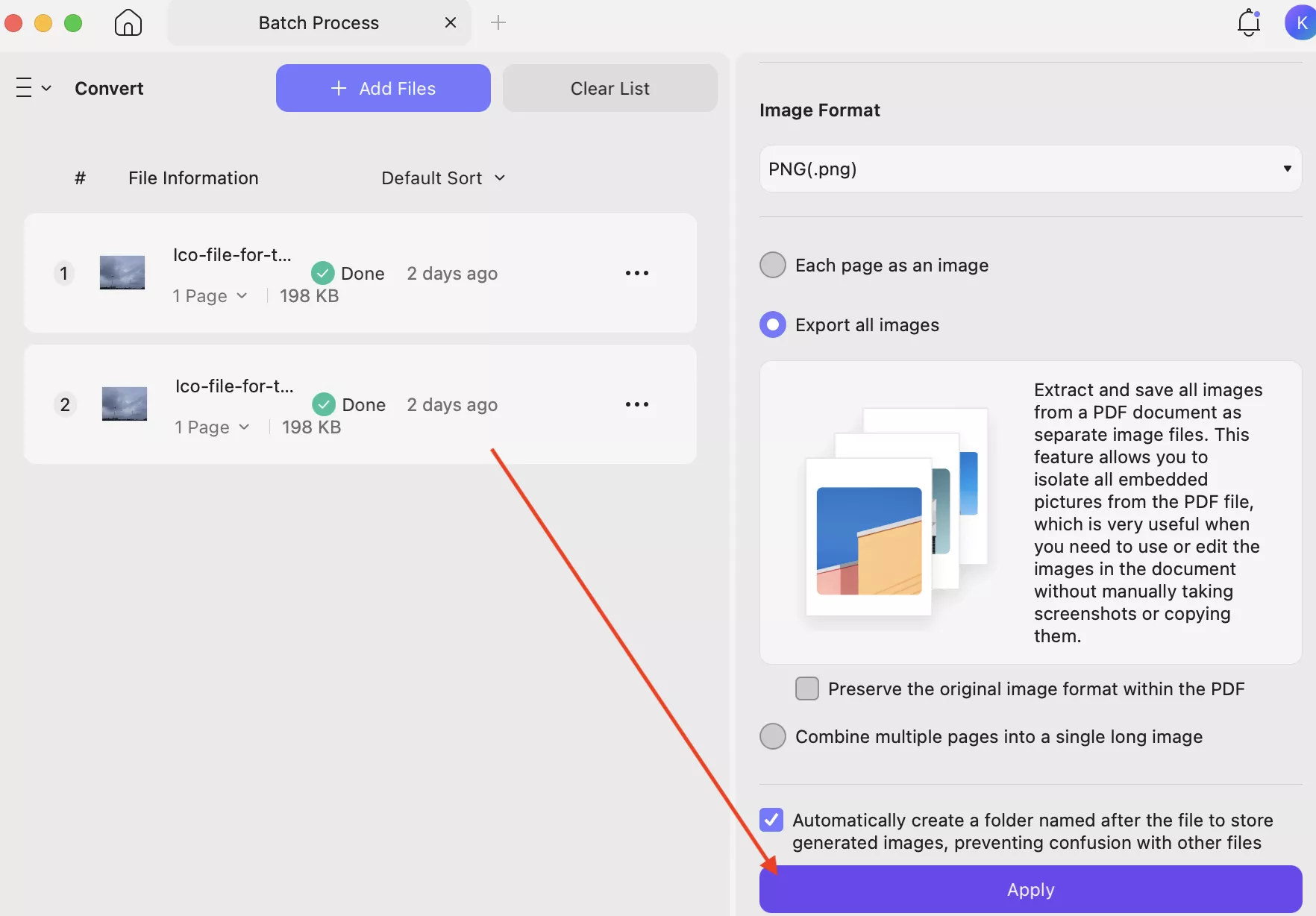Viewport: 1316px width, 916px height.
Task: Open the batch tool list menu icon
Action: (33, 88)
